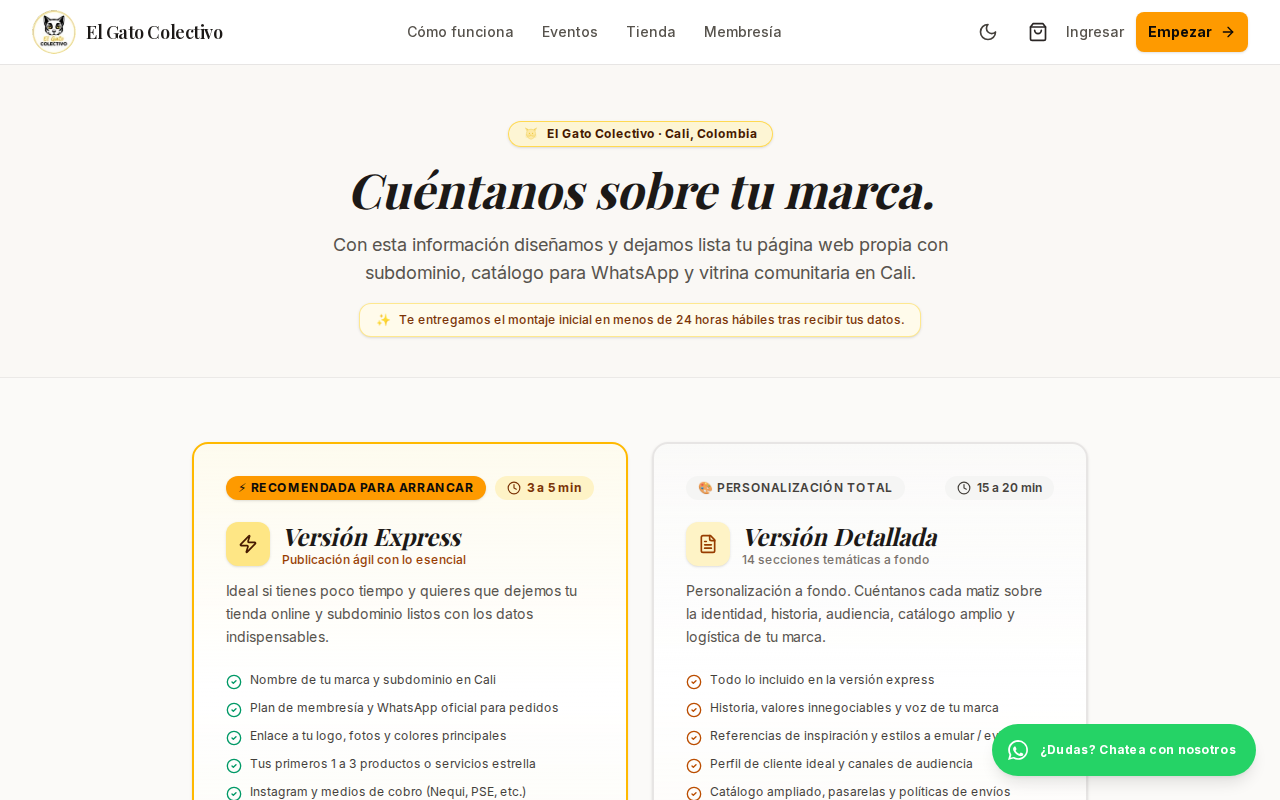Click the clock icon in 15 a 20 min
Image resolution: width=1280 pixels, height=800 pixels.
964,488
